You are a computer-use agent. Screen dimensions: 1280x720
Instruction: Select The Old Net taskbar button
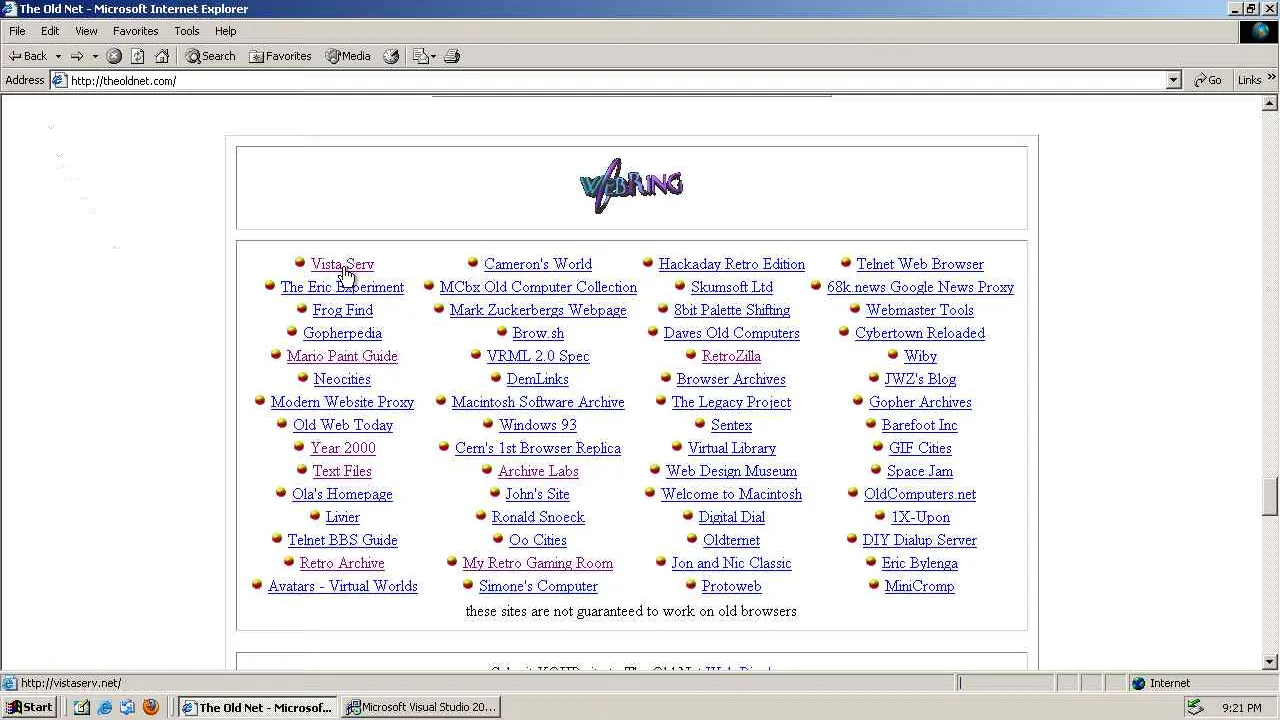(x=257, y=707)
